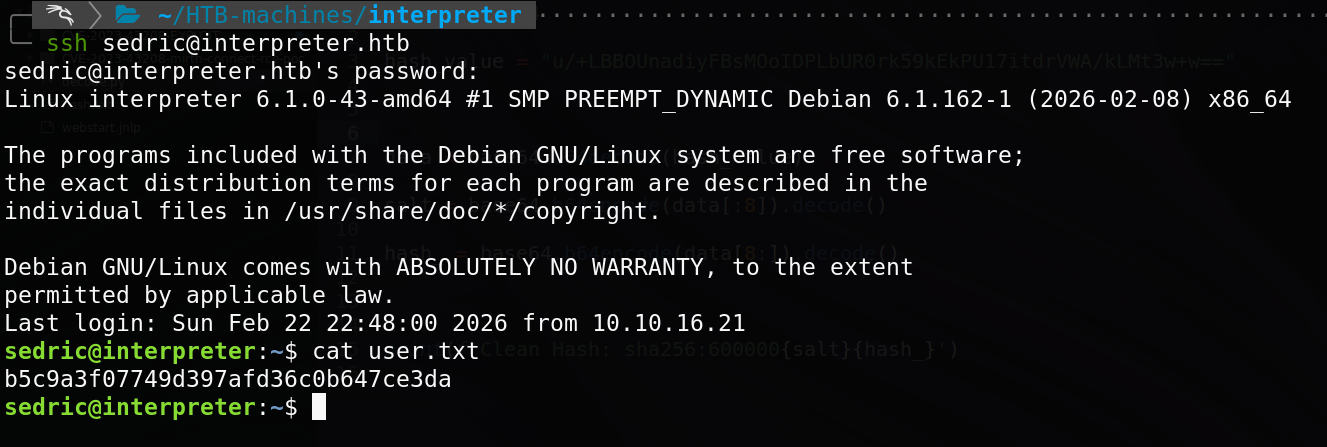Screen dimensions: 1327x447
Task: Click the blue open-folder icon in the prompt
Action: click(x=127, y=15)
